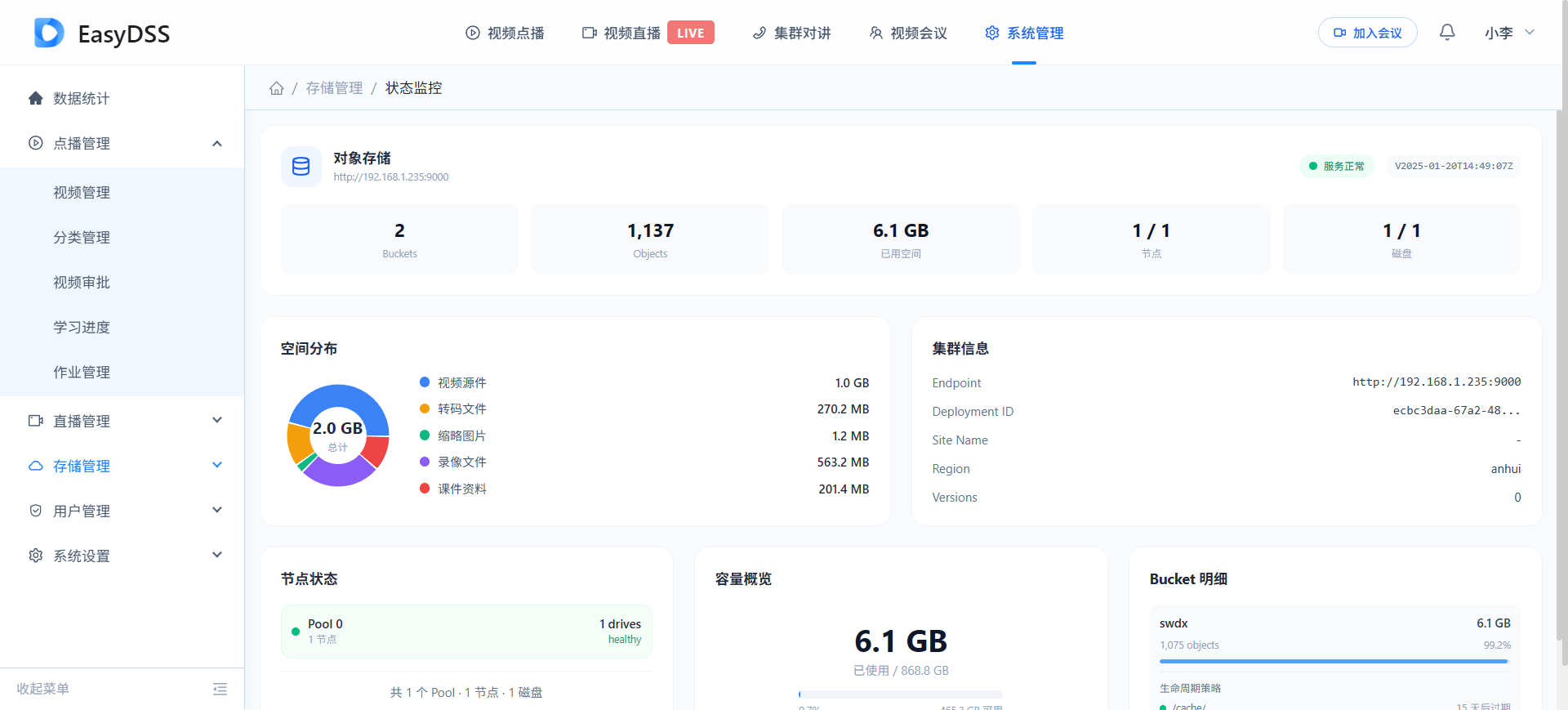Click the 1 / 1 磁盘 card
Screen dimensions: 1568x710
1401,239
